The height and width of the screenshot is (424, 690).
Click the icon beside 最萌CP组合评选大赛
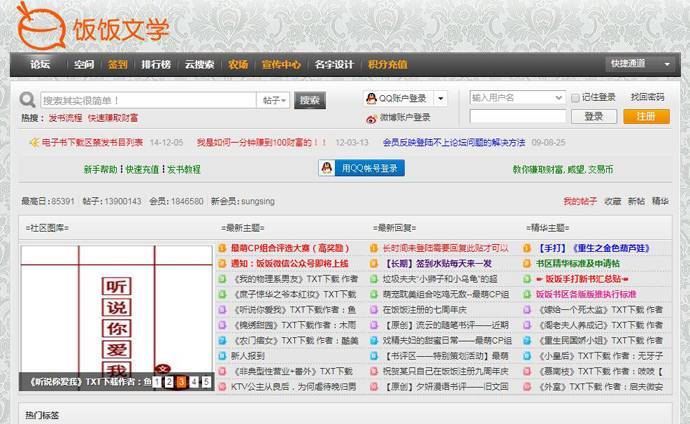click(x=223, y=248)
